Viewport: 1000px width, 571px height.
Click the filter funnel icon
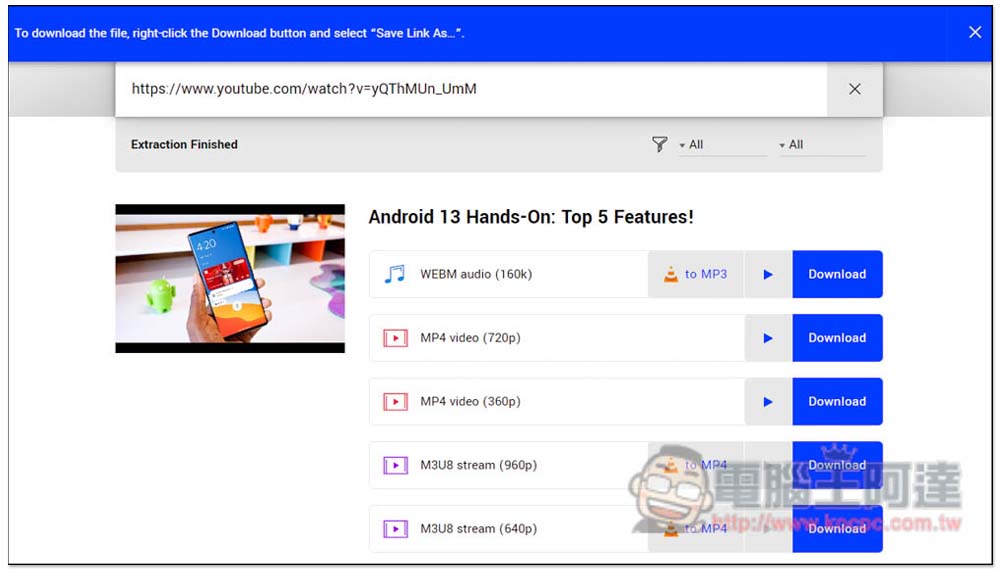pyautogui.click(x=659, y=145)
